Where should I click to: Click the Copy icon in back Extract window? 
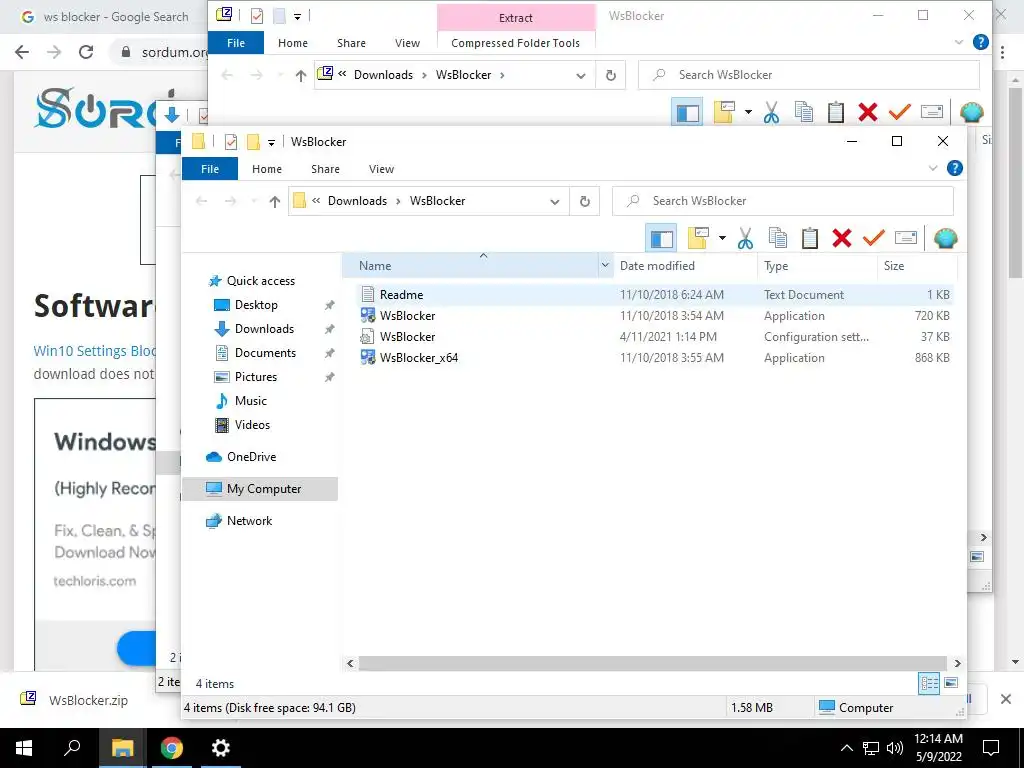click(803, 112)
